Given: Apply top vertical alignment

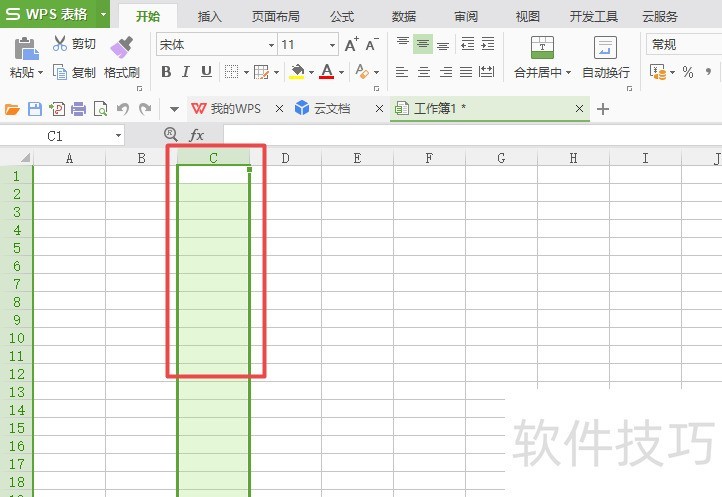Looking at the screenshot, I should (x=403, y=43).
